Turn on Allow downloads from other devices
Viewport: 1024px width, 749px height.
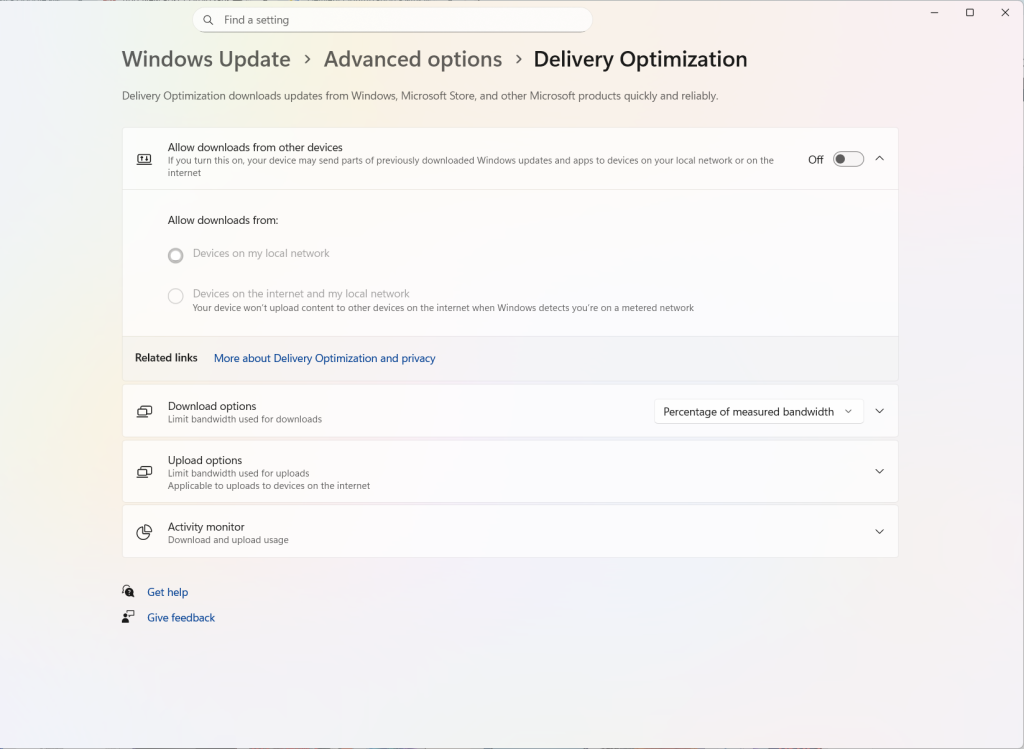848,159
